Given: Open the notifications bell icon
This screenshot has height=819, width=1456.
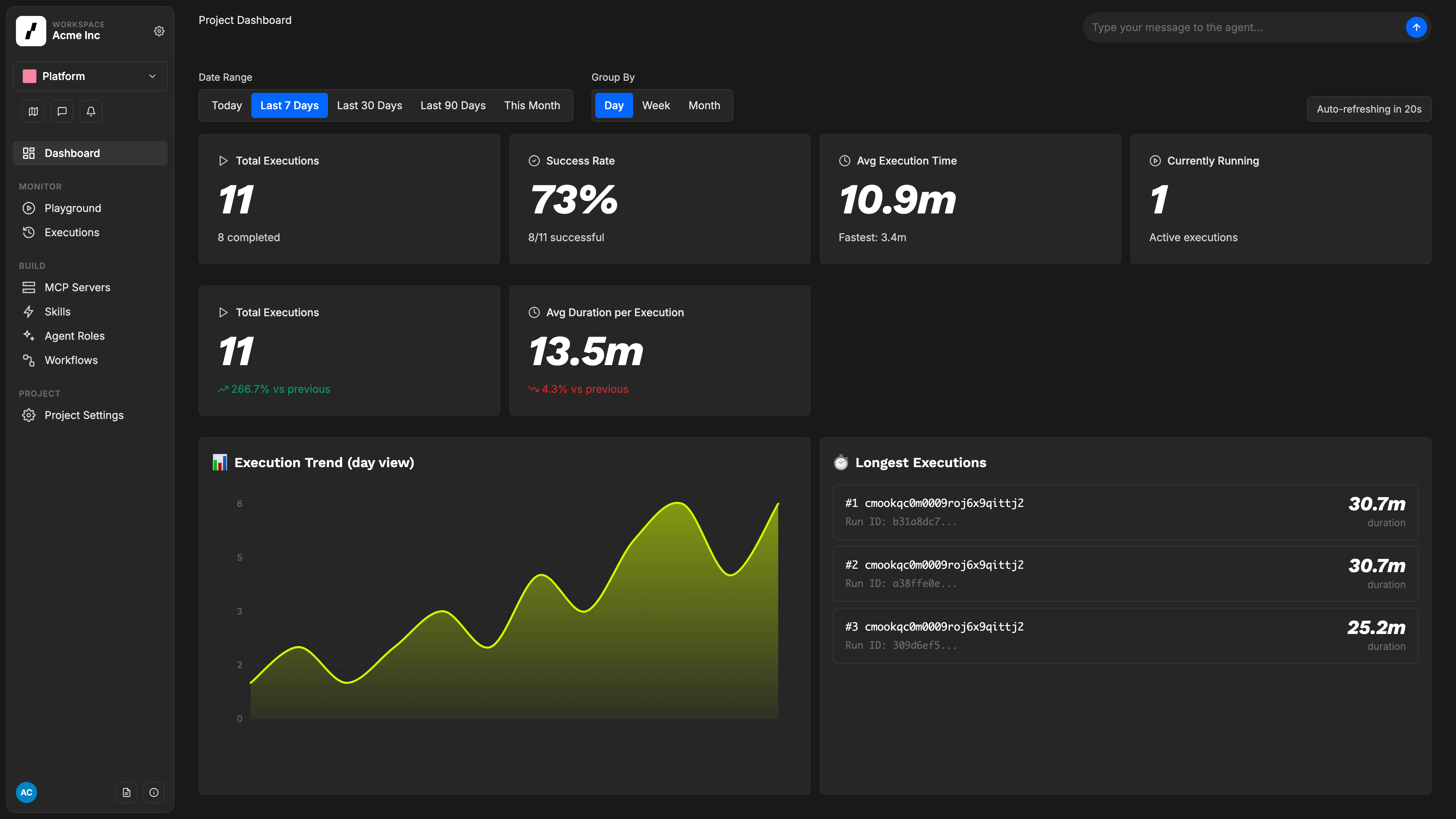Looking at the screenshot, I should coord(91,111).
